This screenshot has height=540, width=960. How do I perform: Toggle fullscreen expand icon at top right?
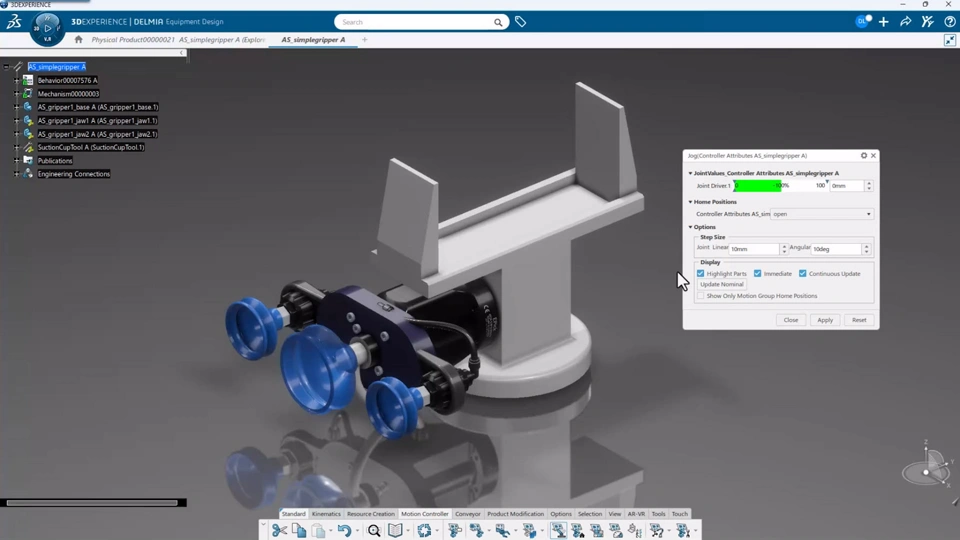tap(950, 40)
